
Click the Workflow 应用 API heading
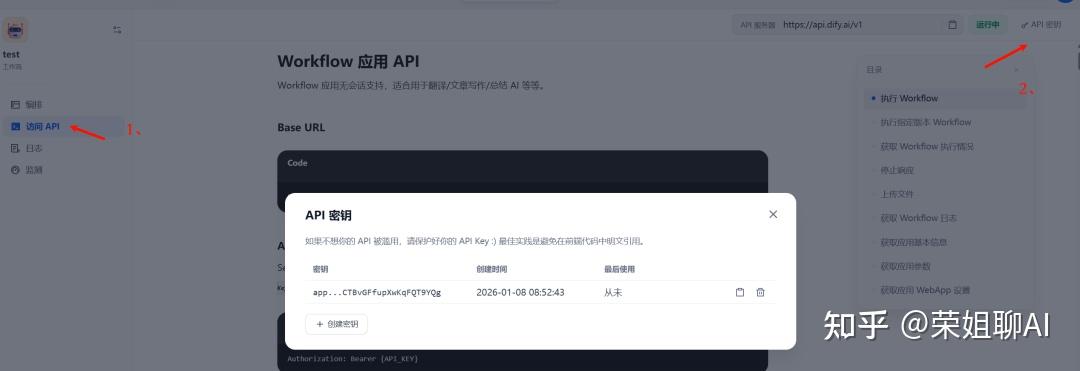[x=348, y=61]
